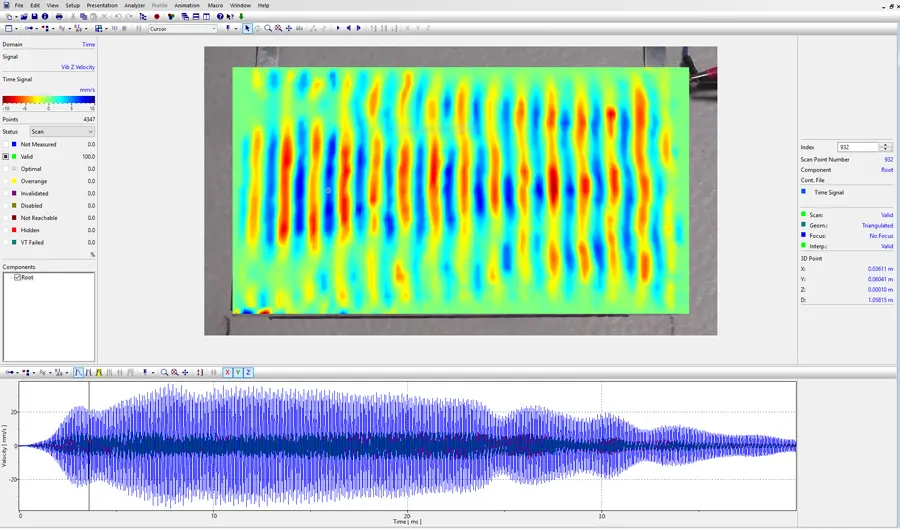Image resolution: width=900 pixels, height=529 pixels.
Task: Click the red record button in the toolbar
Action: [x=157, y=17]
